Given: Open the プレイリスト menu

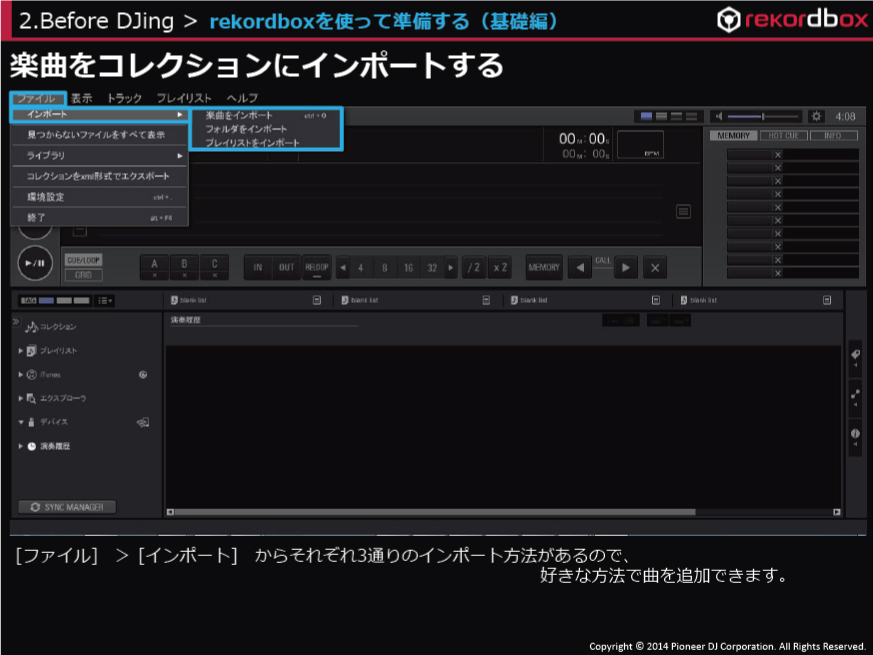Looking at the screenshot, I should coord(184,99).
